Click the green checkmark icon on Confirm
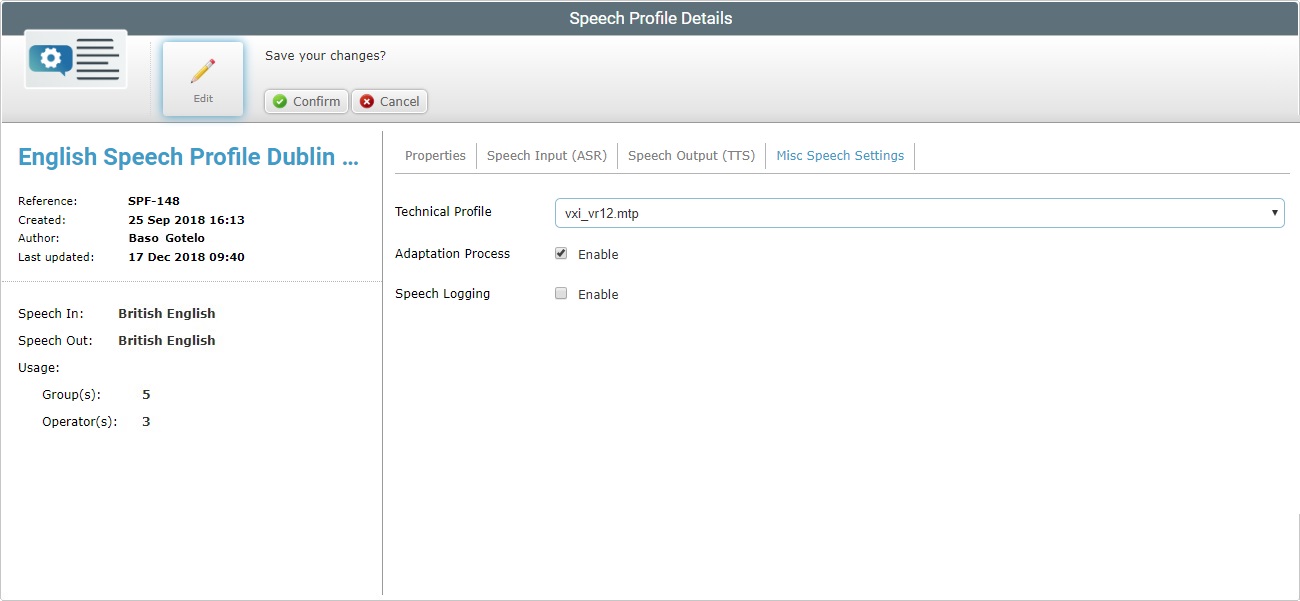Viewport: 1300px width, 601px height. point(278,101)
